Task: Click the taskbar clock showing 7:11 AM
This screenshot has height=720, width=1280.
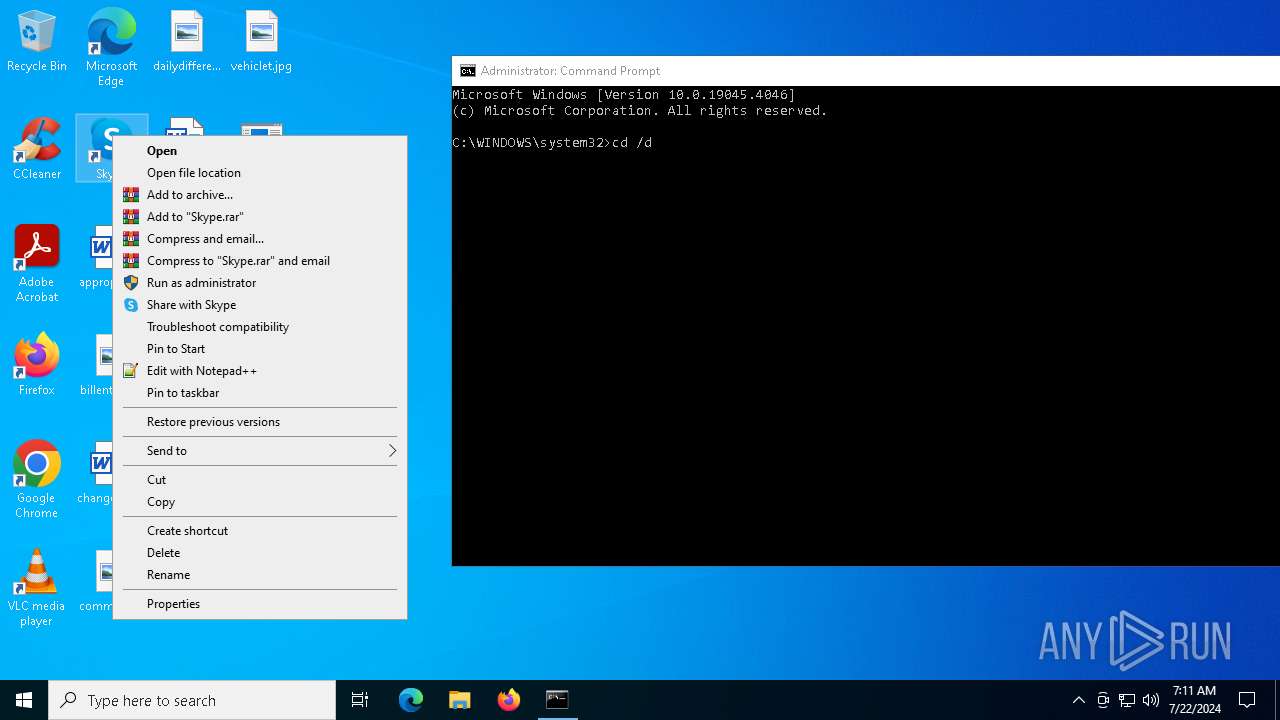Action: point(1195,700)
